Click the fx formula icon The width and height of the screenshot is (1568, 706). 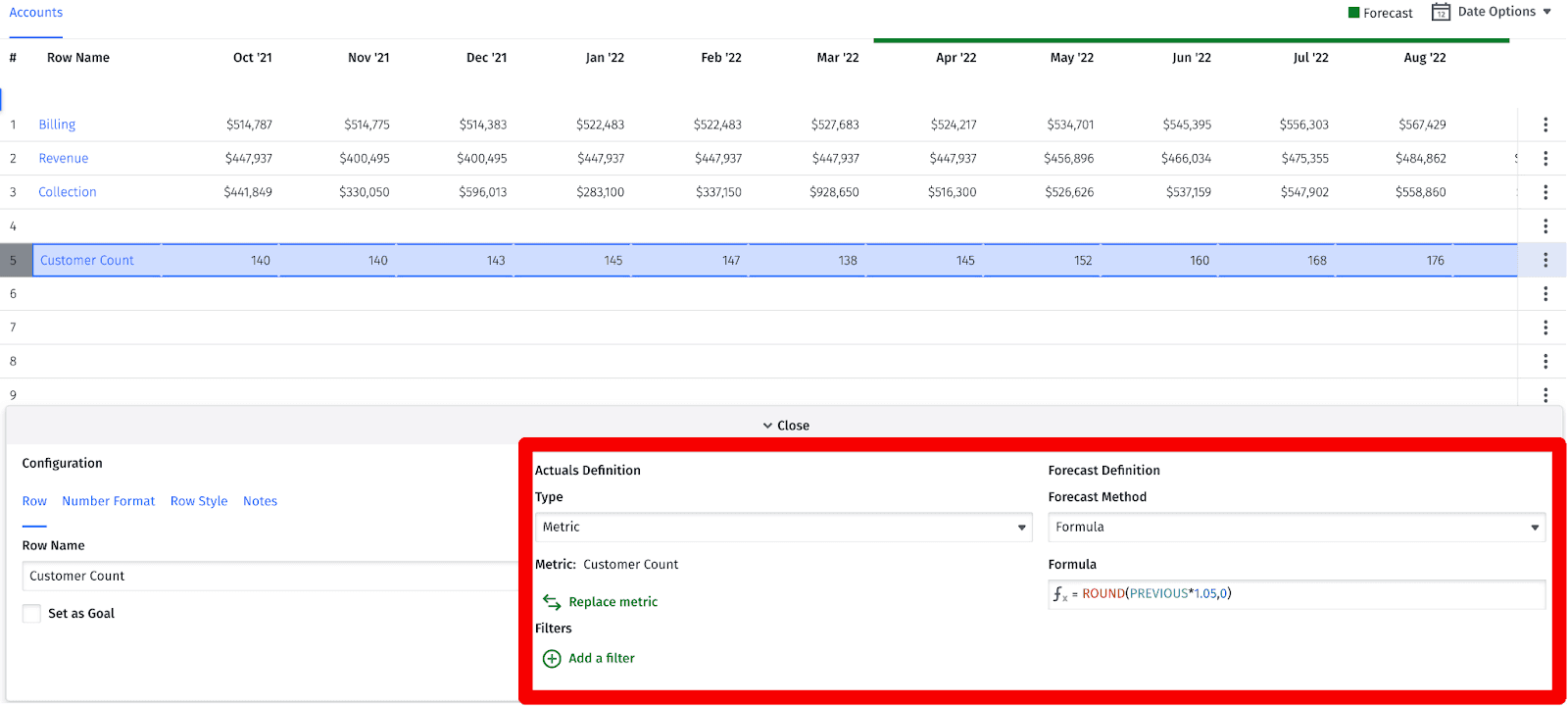(1060, 594)
